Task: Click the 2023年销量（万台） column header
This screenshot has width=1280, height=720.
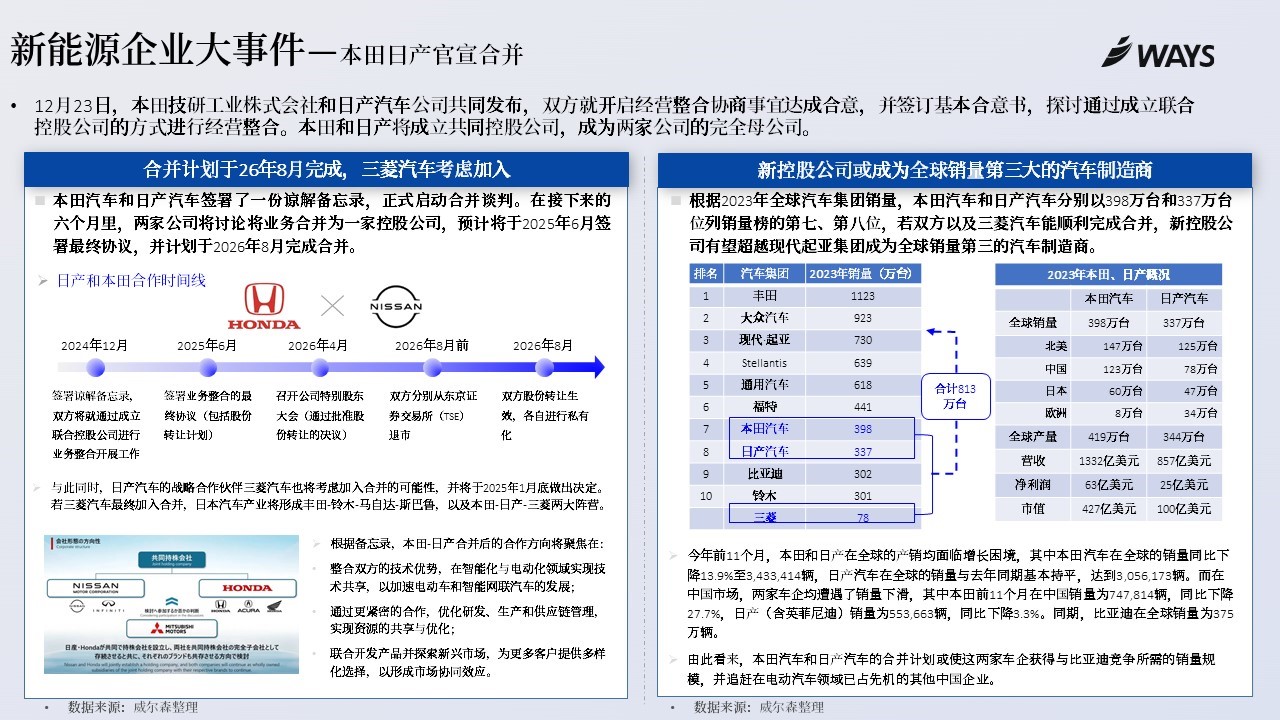Action: [x=864, y=274]
